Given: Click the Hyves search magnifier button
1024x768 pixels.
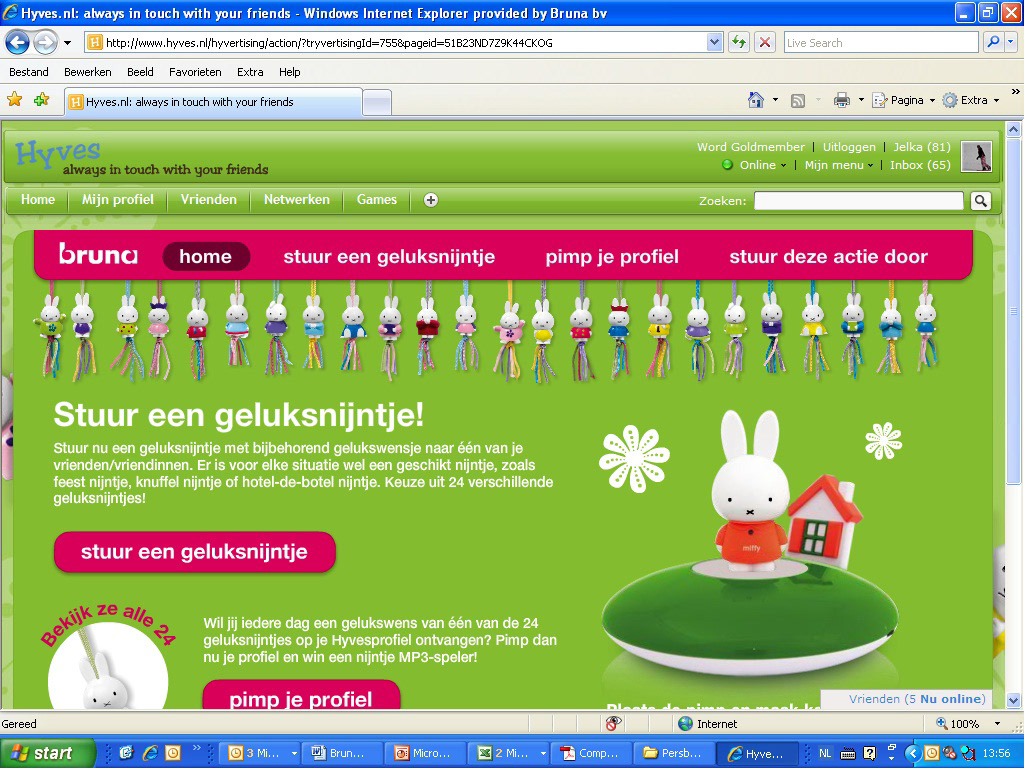Looking at the screenshot, I should [x=980, y=201].
